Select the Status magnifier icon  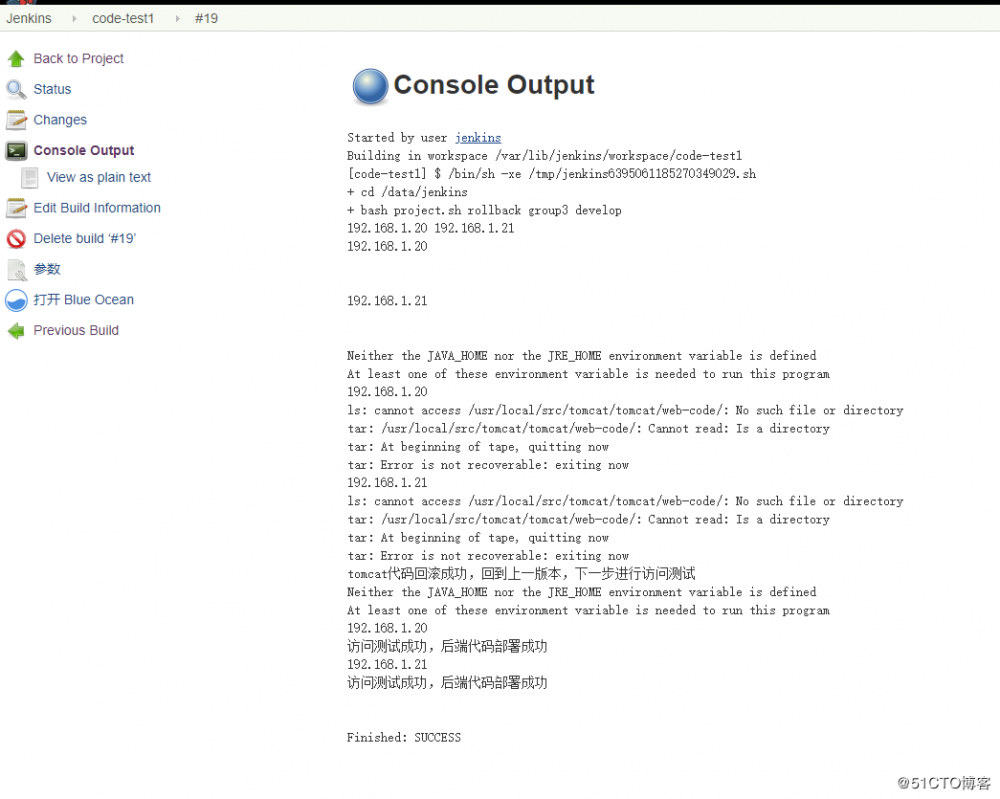click(x=15, y=89)
